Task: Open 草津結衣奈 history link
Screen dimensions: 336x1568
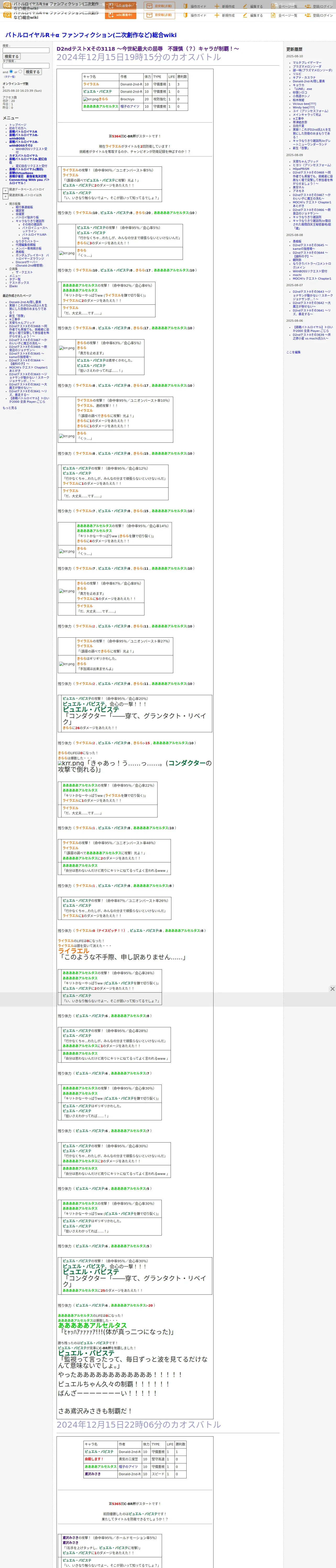Action: (300, 122)
